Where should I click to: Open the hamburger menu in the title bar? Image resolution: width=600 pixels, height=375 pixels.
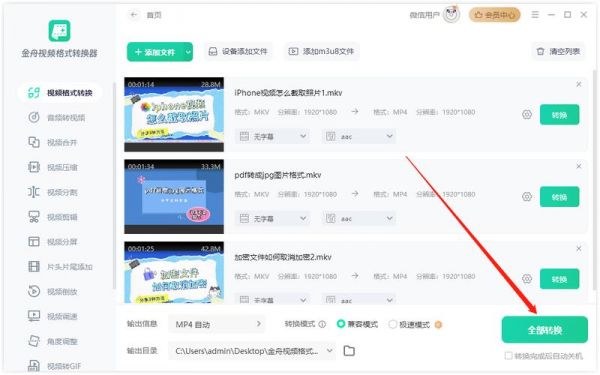click(535, 15)
